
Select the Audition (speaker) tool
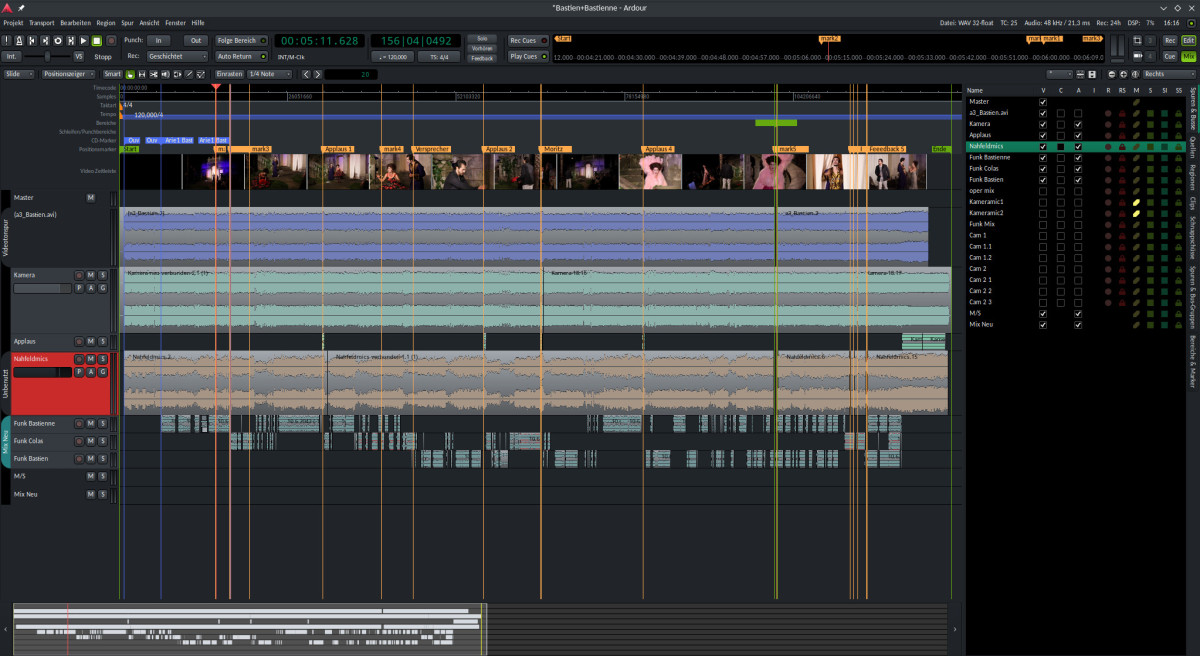click(x=165, y=74)
